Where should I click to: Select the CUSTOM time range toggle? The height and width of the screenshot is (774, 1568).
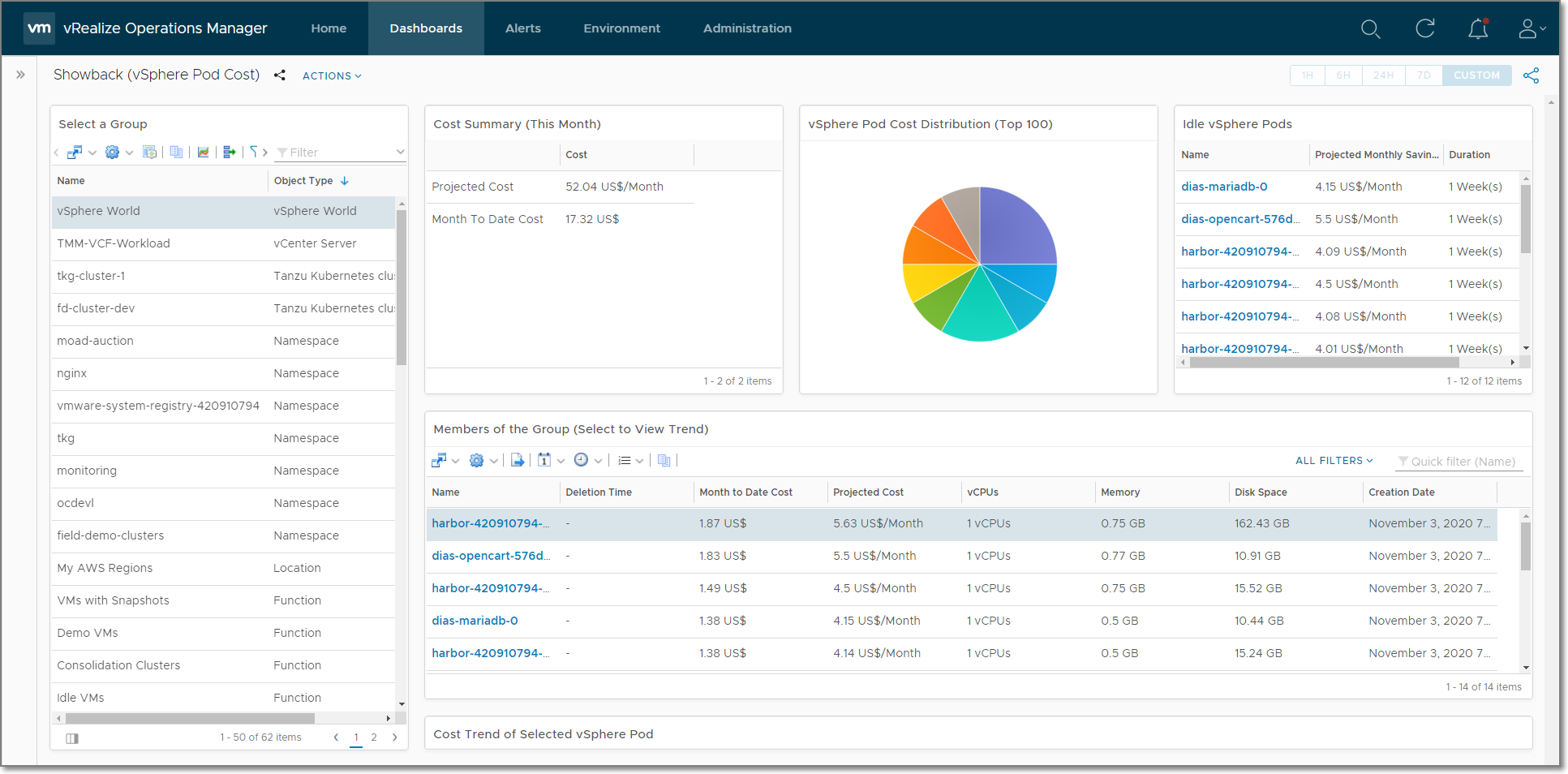pos(1476,75)
